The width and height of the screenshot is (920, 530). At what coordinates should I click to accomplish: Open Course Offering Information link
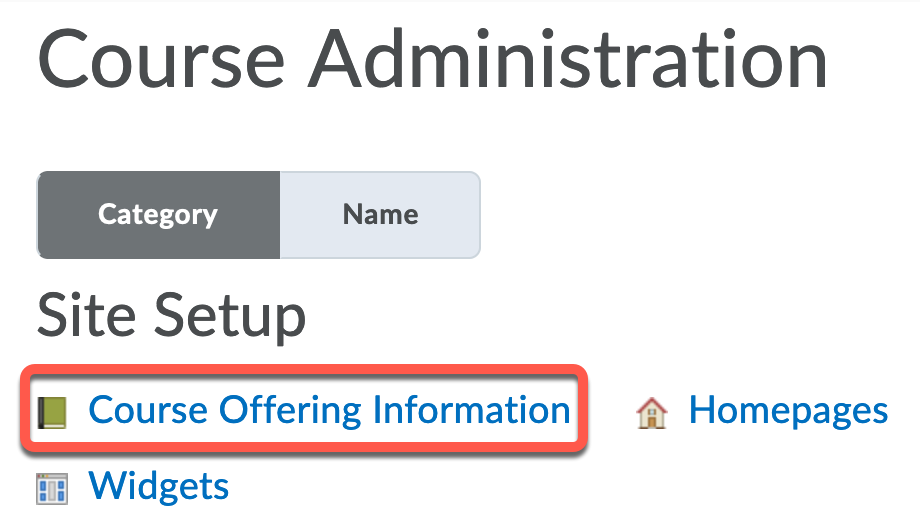[329, 410]
